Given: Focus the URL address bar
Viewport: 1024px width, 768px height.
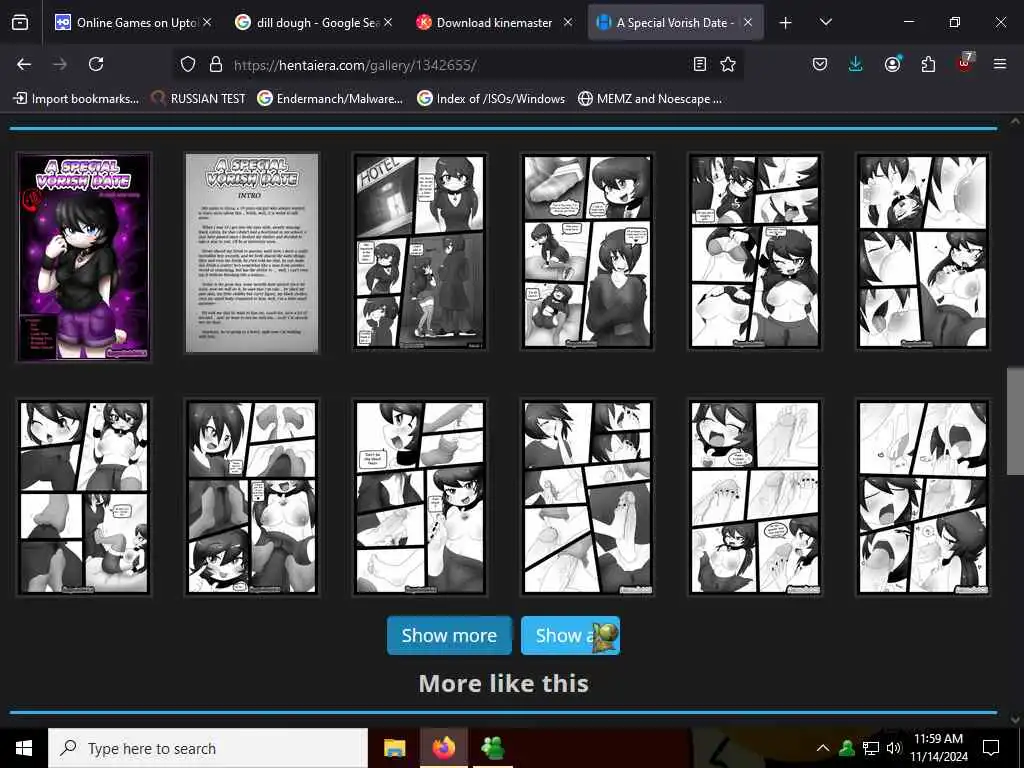Looking at the screenshot, I should [457, 65].
